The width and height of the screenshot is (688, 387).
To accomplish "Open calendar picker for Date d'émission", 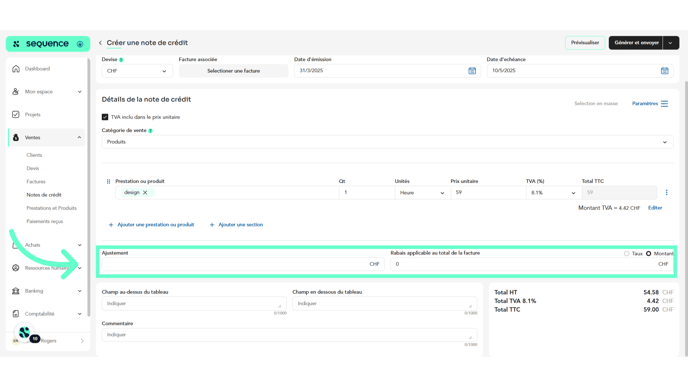I will [x=472, y=71].
